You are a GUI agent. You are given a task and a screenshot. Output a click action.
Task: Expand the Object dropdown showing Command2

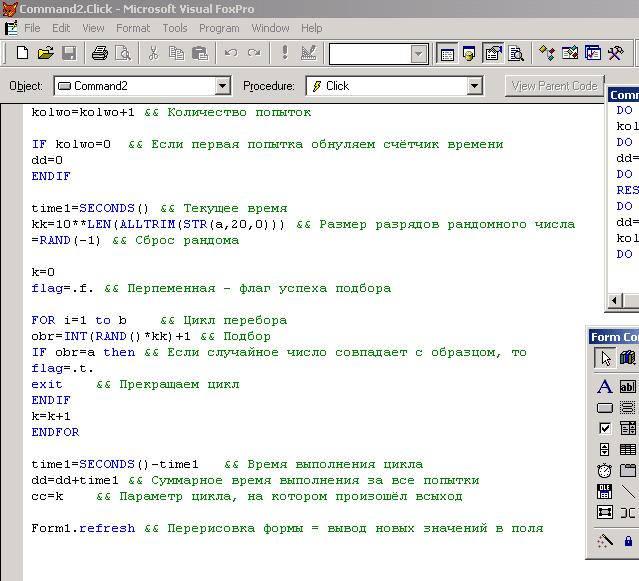[x=222, y=86]
